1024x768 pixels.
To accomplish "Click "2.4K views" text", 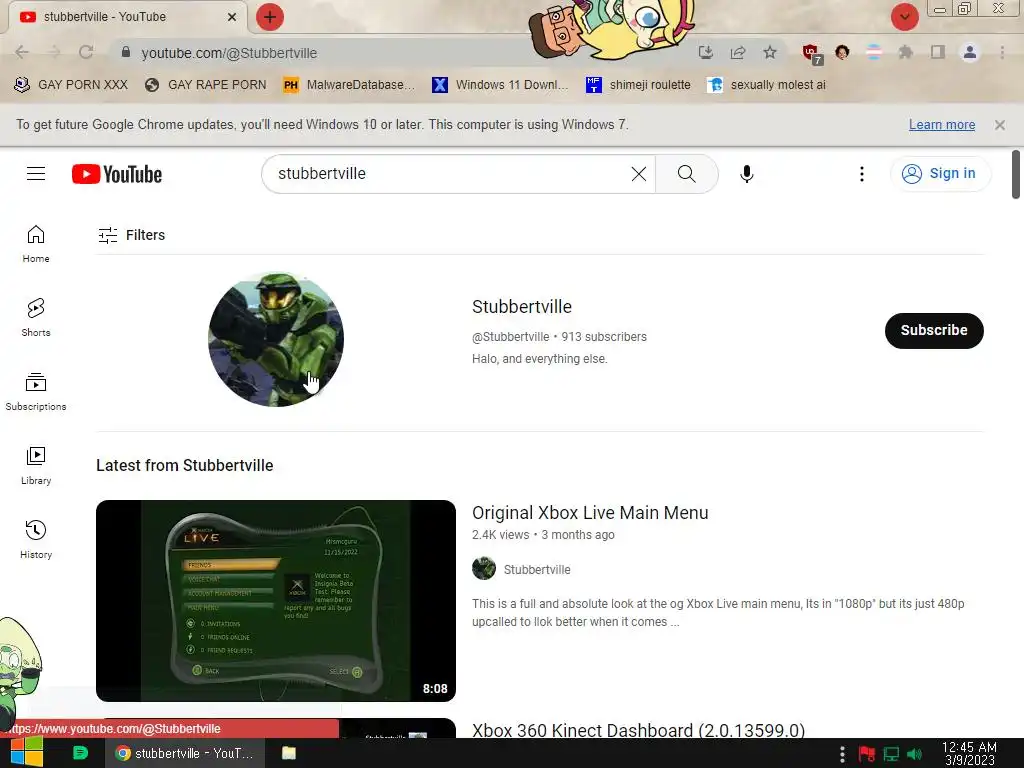I will 501,535.
